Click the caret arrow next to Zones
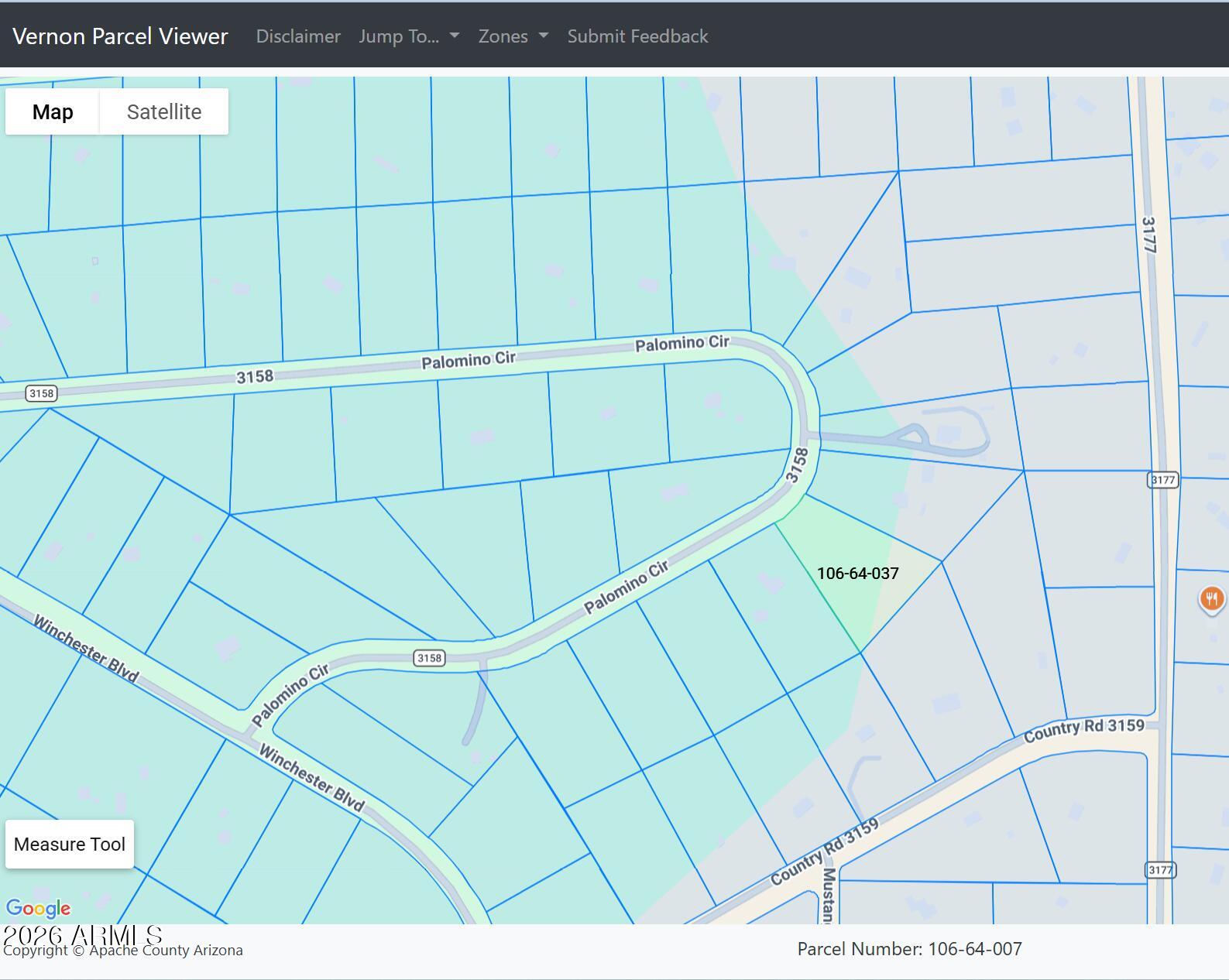This screenshot has width=1229, height=980. [x=544, y=36]
